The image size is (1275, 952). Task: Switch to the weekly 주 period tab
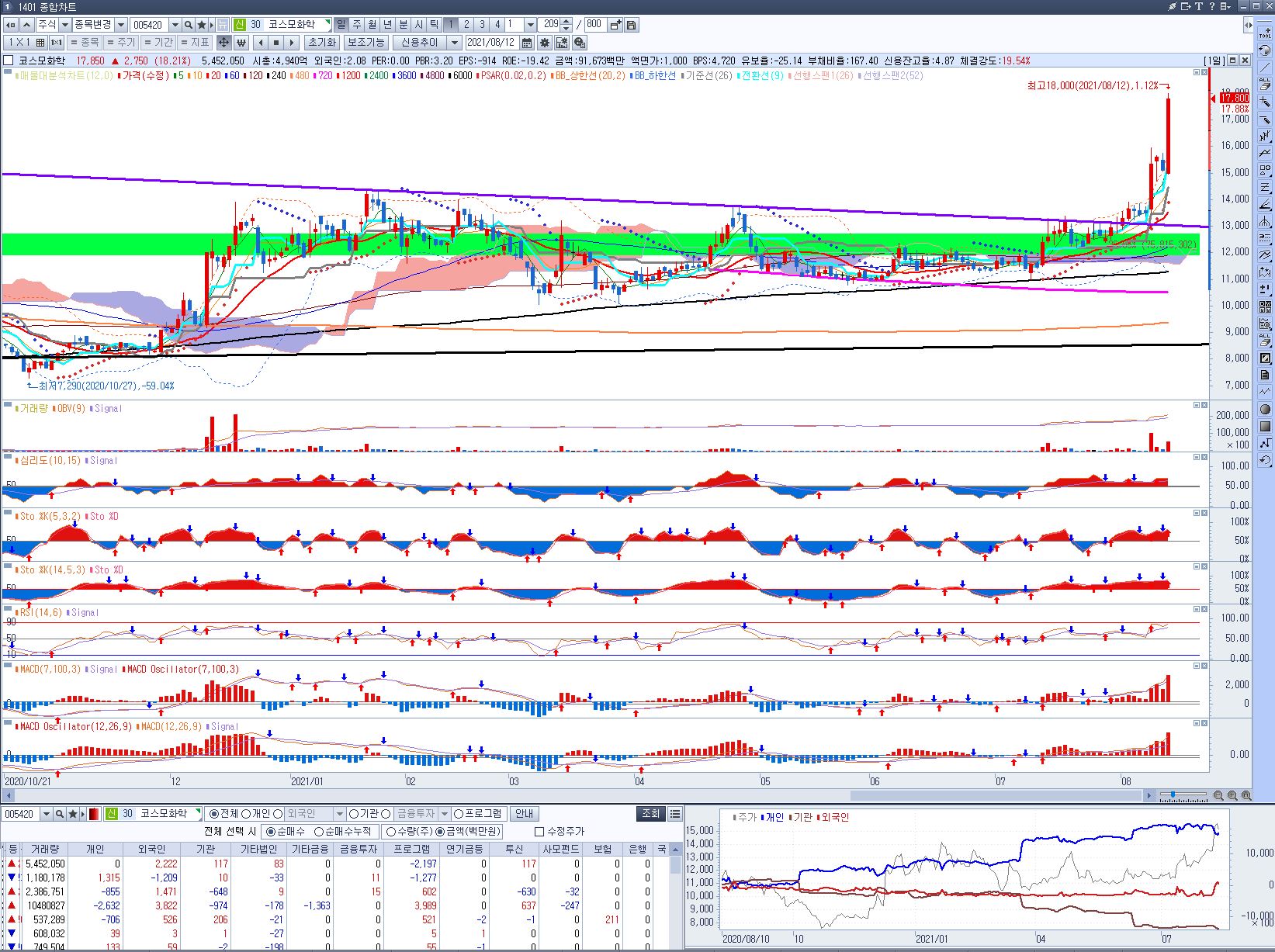[357, 25]
